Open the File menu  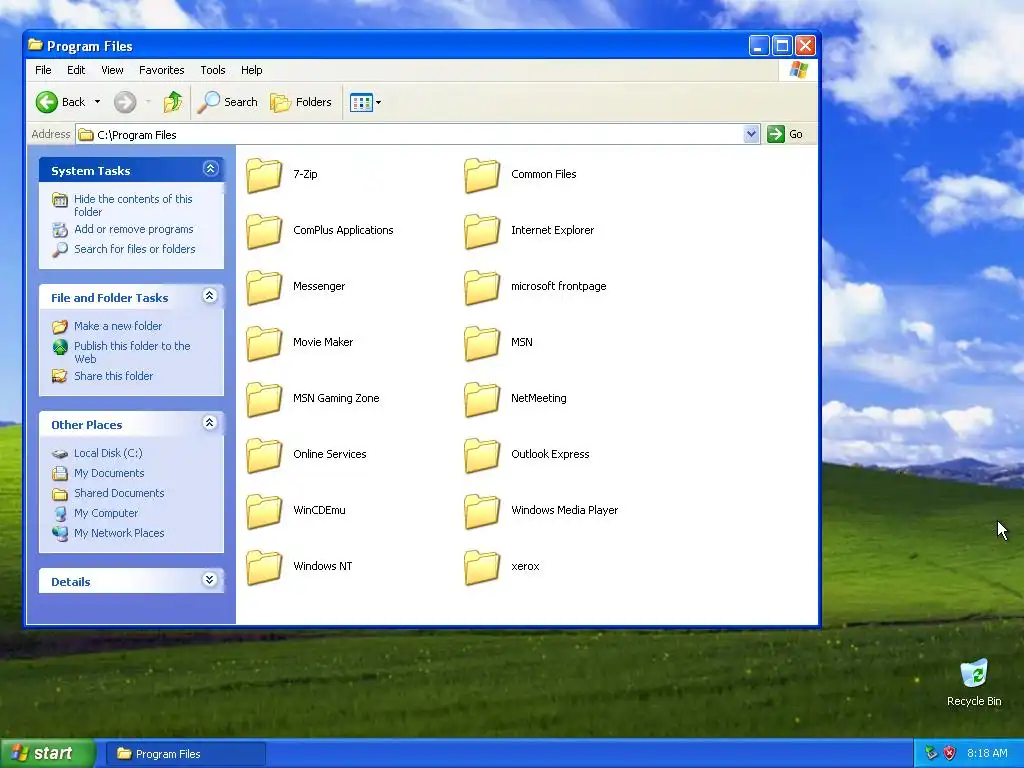(43, 70)
